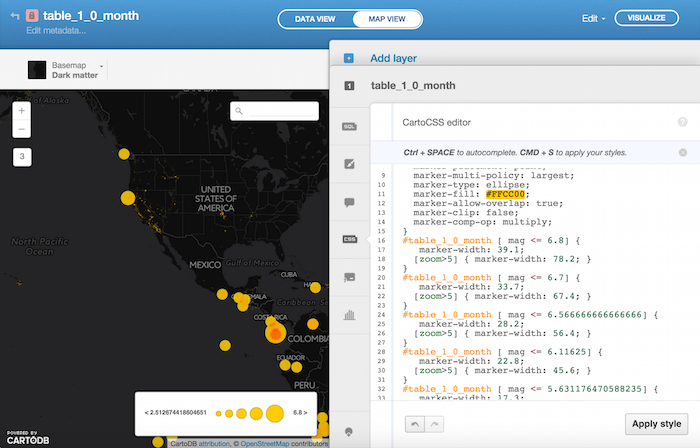Open the filters bar chart icon
The height and width of the screenshot is (448, 700).
point(349,315)
